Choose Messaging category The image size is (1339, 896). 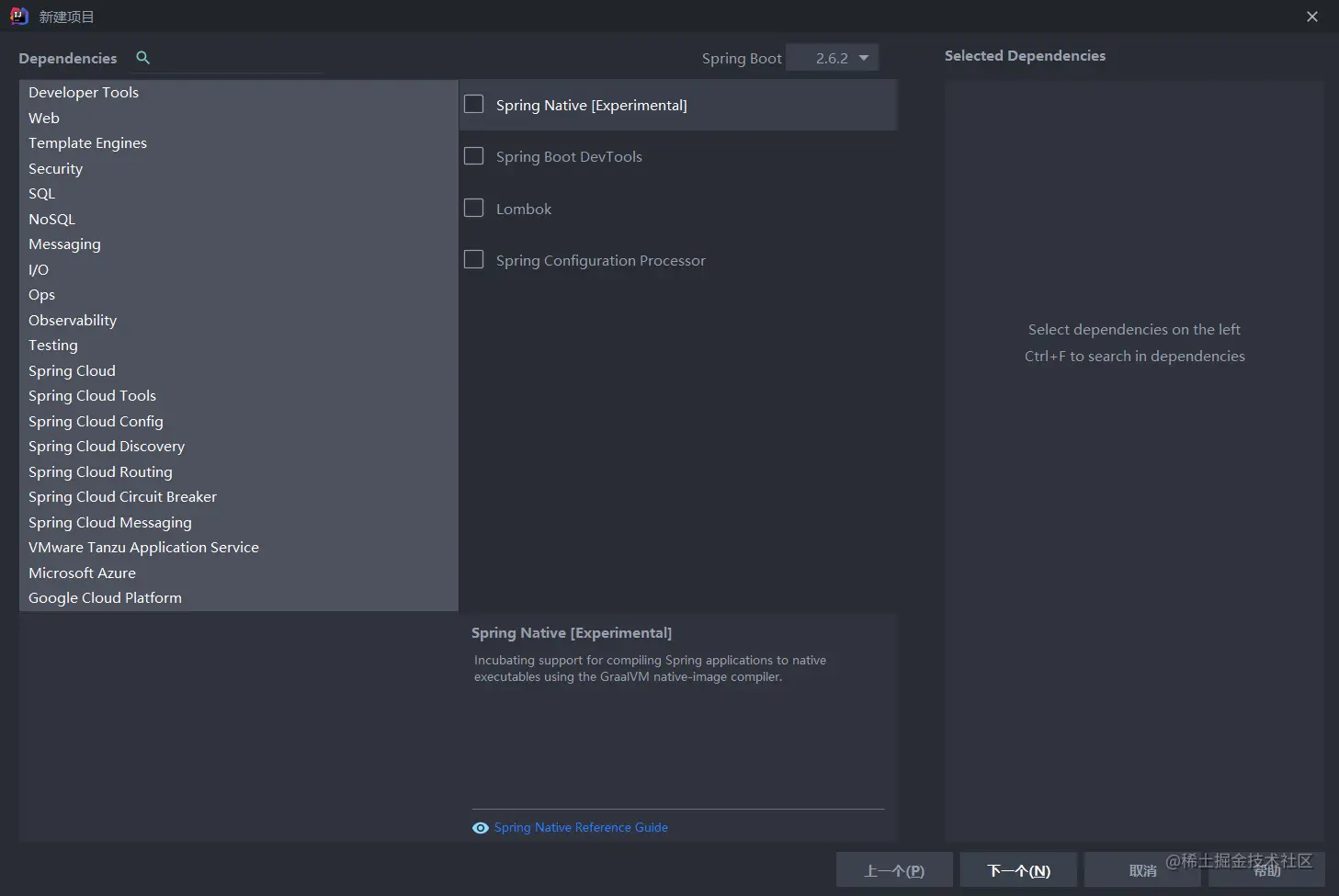click(x=239, y=244)
